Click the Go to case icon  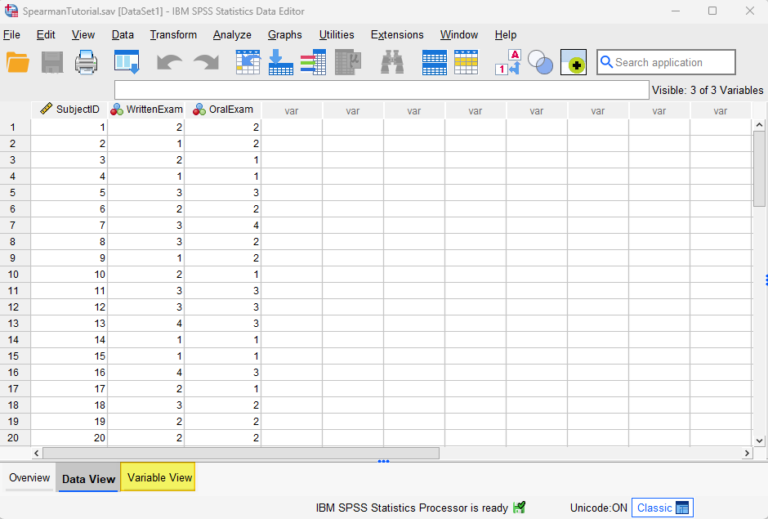click(247, 63)
